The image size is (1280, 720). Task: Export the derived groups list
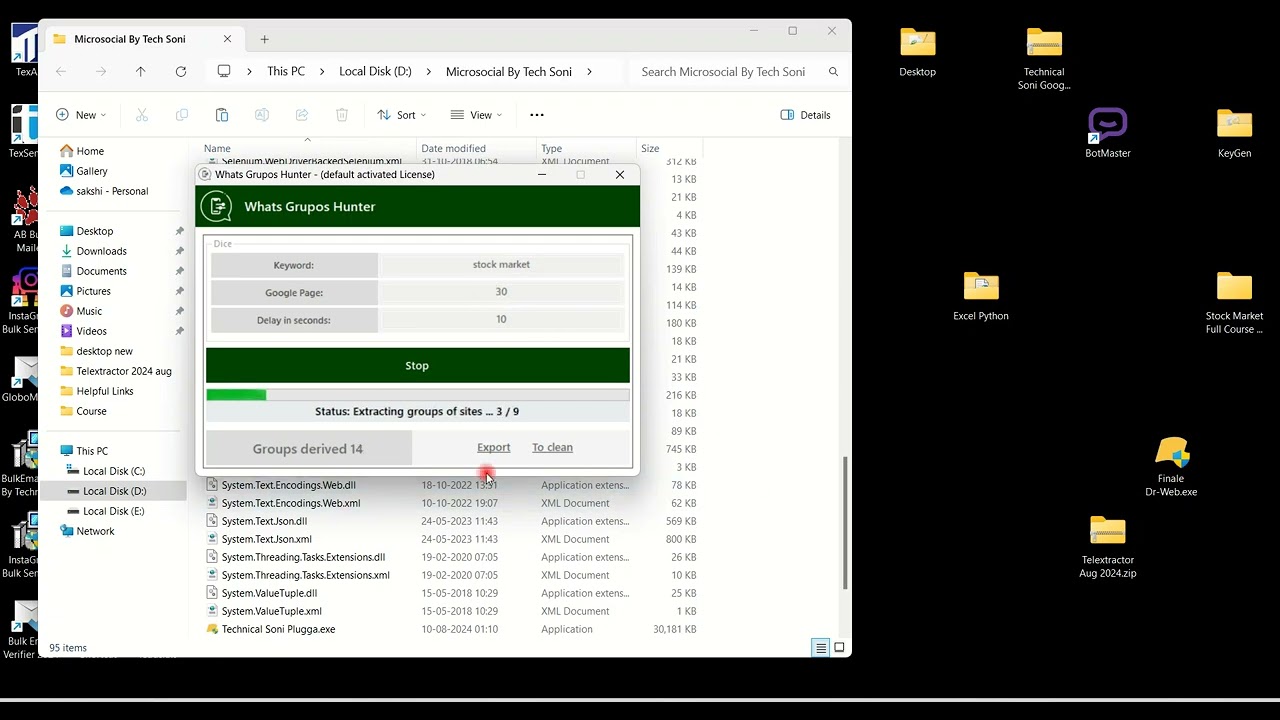pos(494,448)
